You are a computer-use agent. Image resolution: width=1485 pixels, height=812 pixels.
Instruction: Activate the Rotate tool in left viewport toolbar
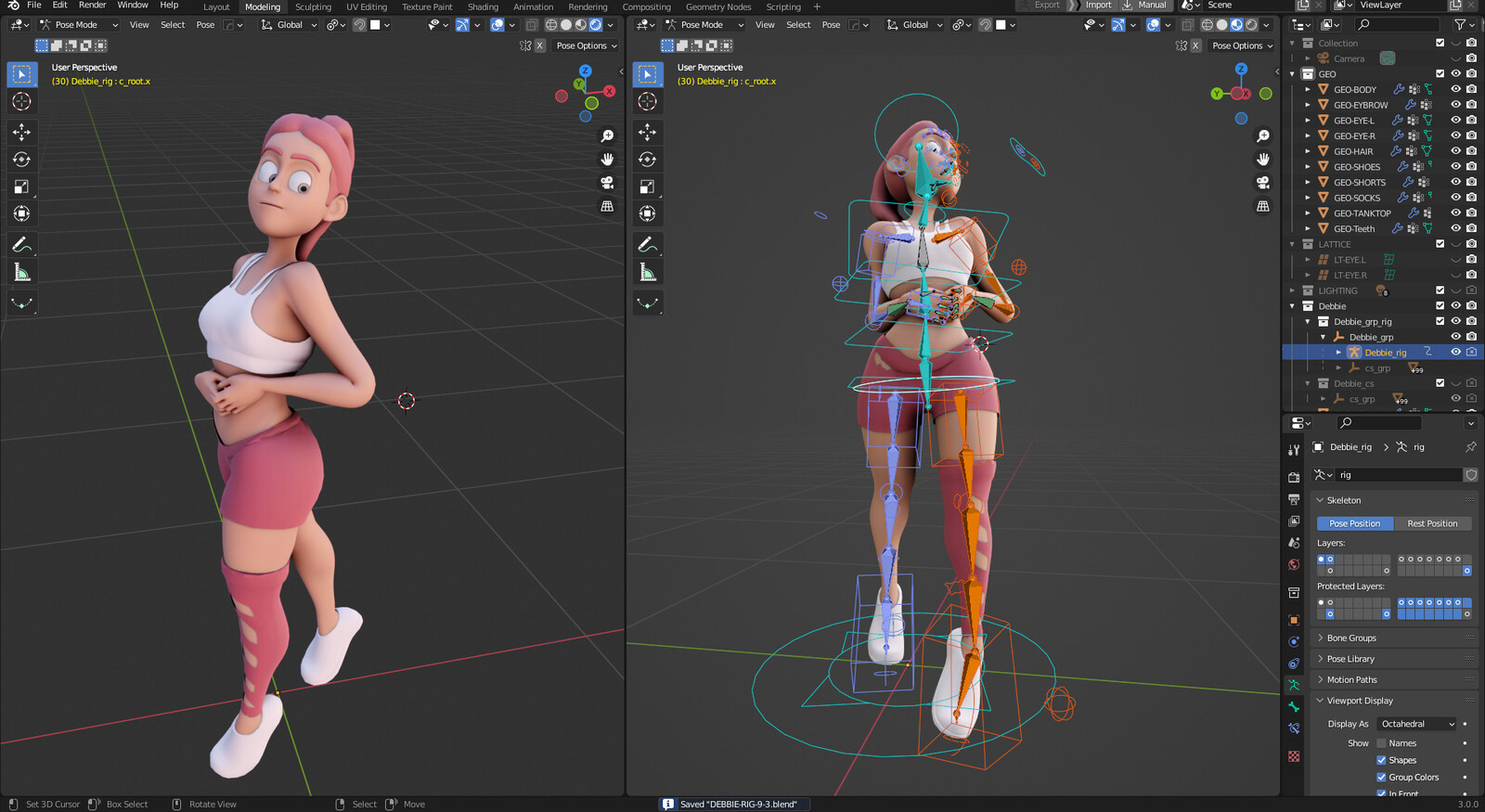click(22, 160)
